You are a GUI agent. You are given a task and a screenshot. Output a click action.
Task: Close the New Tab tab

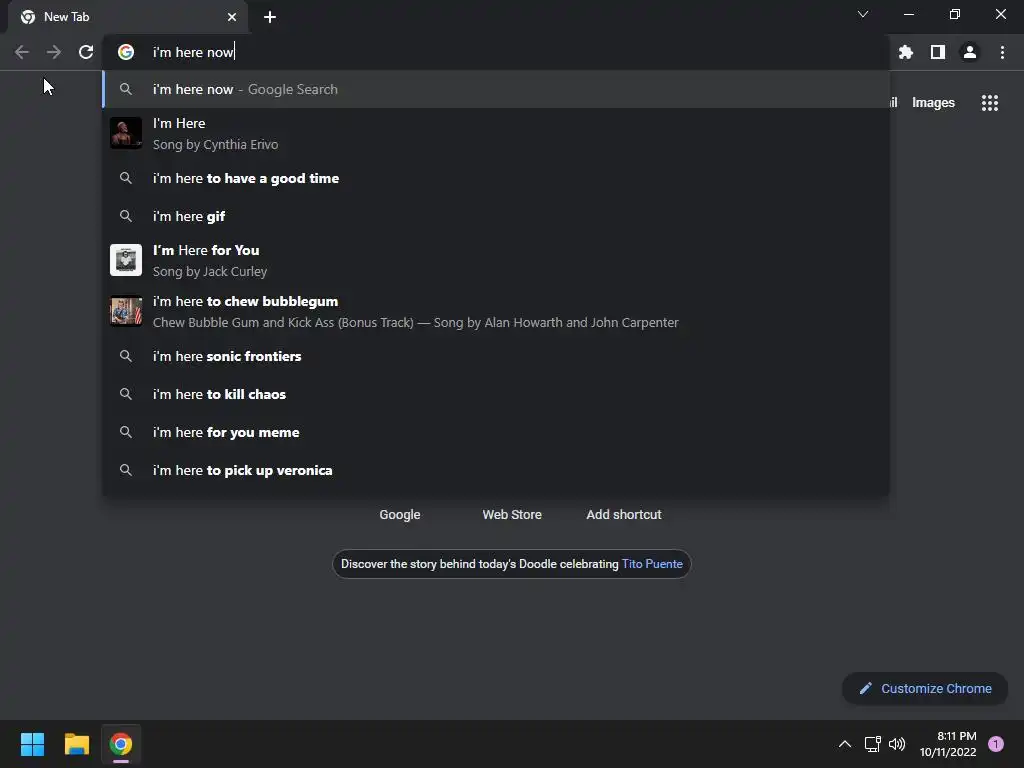[232, 17]
